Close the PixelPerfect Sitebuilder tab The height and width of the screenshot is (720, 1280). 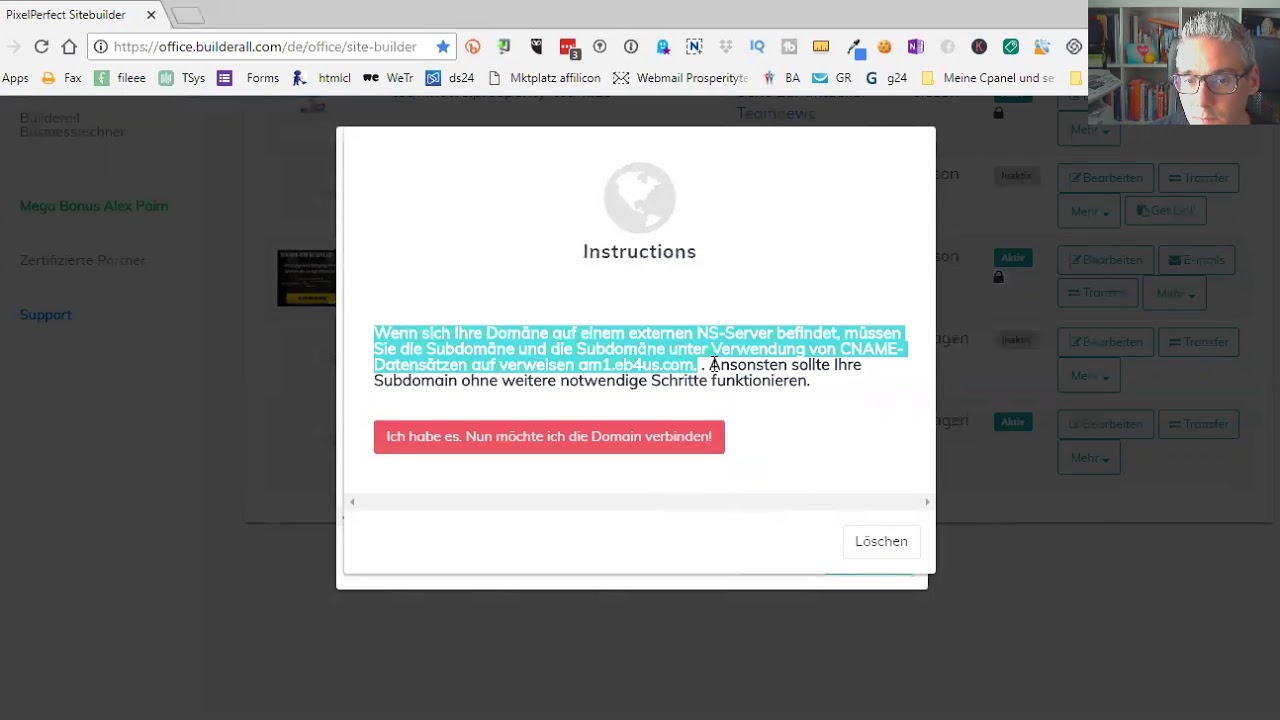point(151,15)
